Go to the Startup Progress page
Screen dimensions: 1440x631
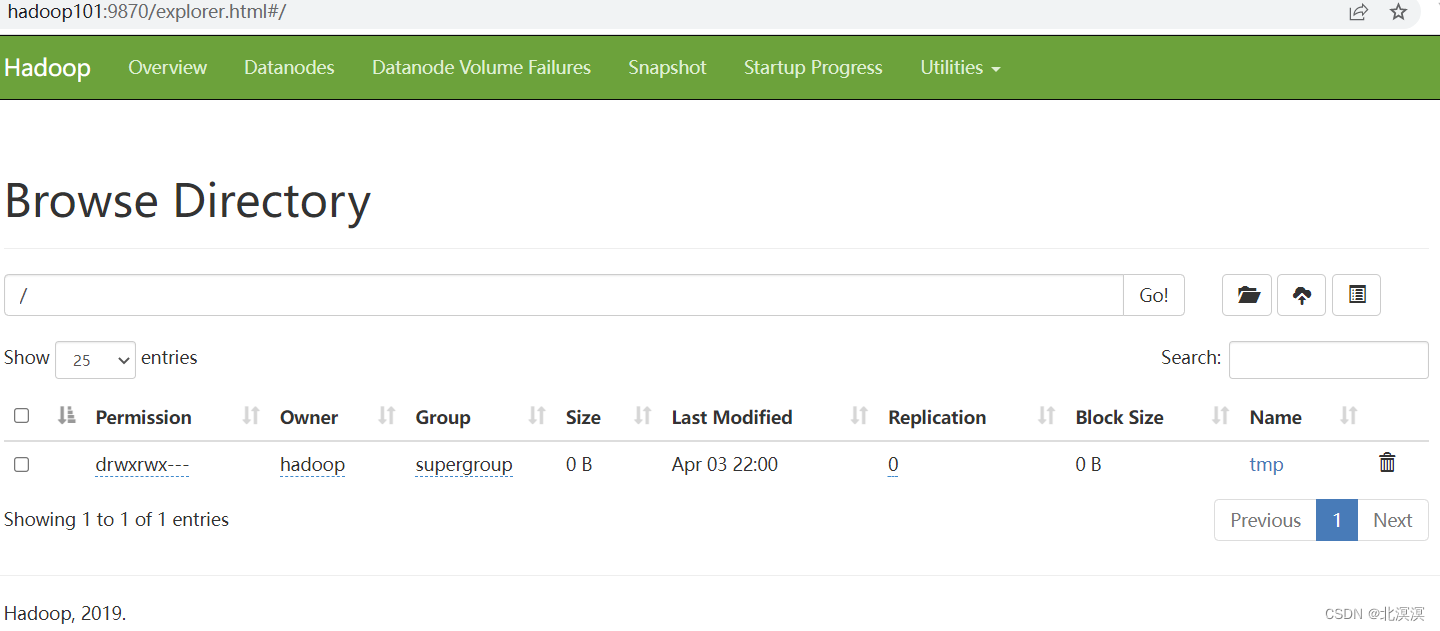click(x=813, y=68)
